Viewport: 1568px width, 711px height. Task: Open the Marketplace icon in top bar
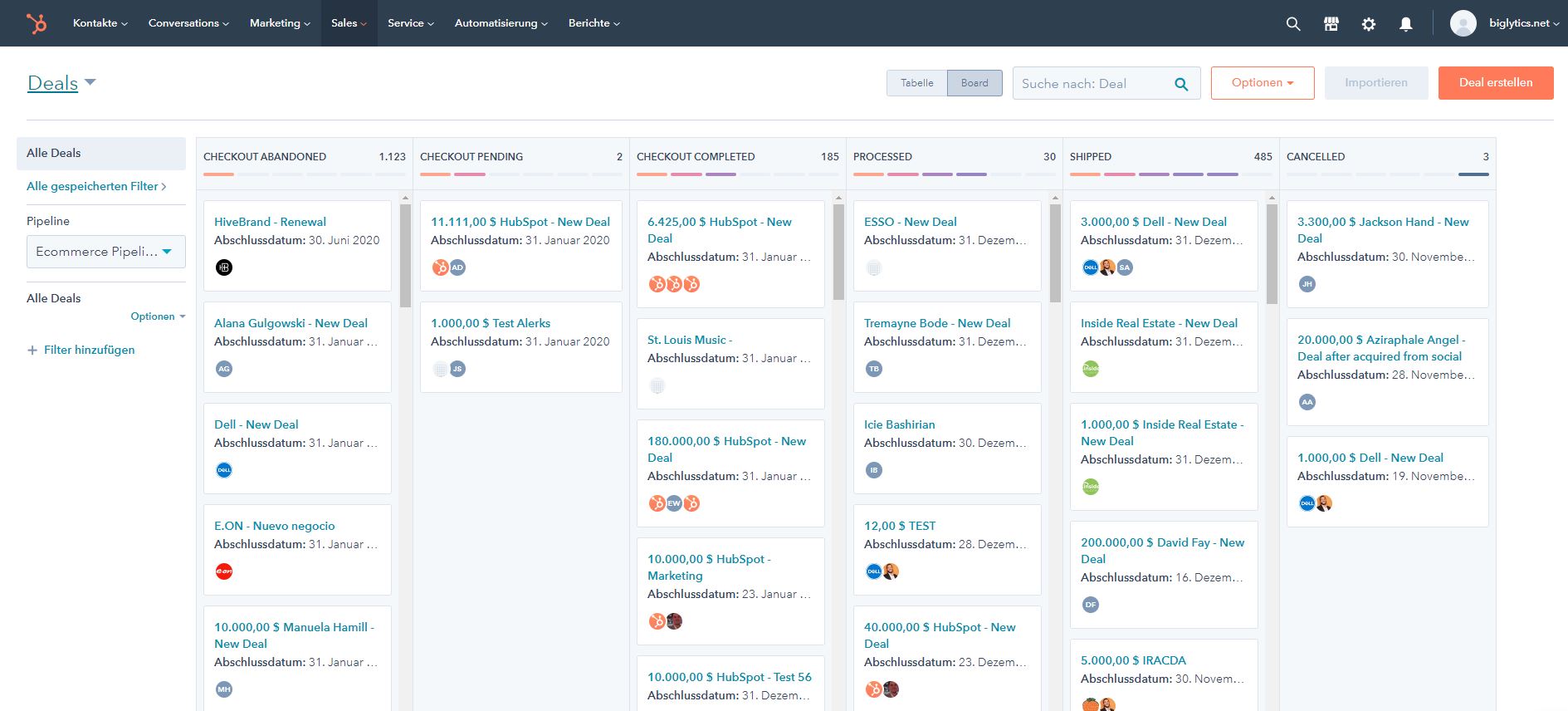pyautogui.click(x=1331, y=24)
